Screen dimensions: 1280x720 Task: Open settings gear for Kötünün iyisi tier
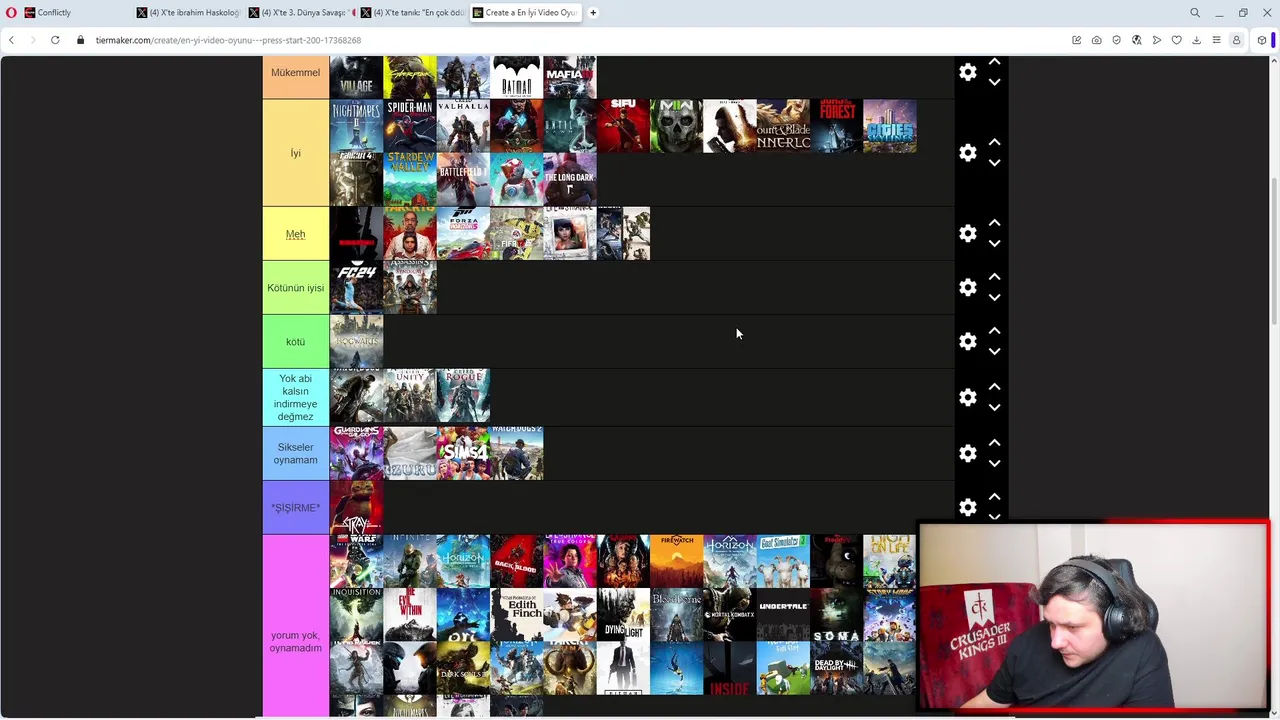967,287
